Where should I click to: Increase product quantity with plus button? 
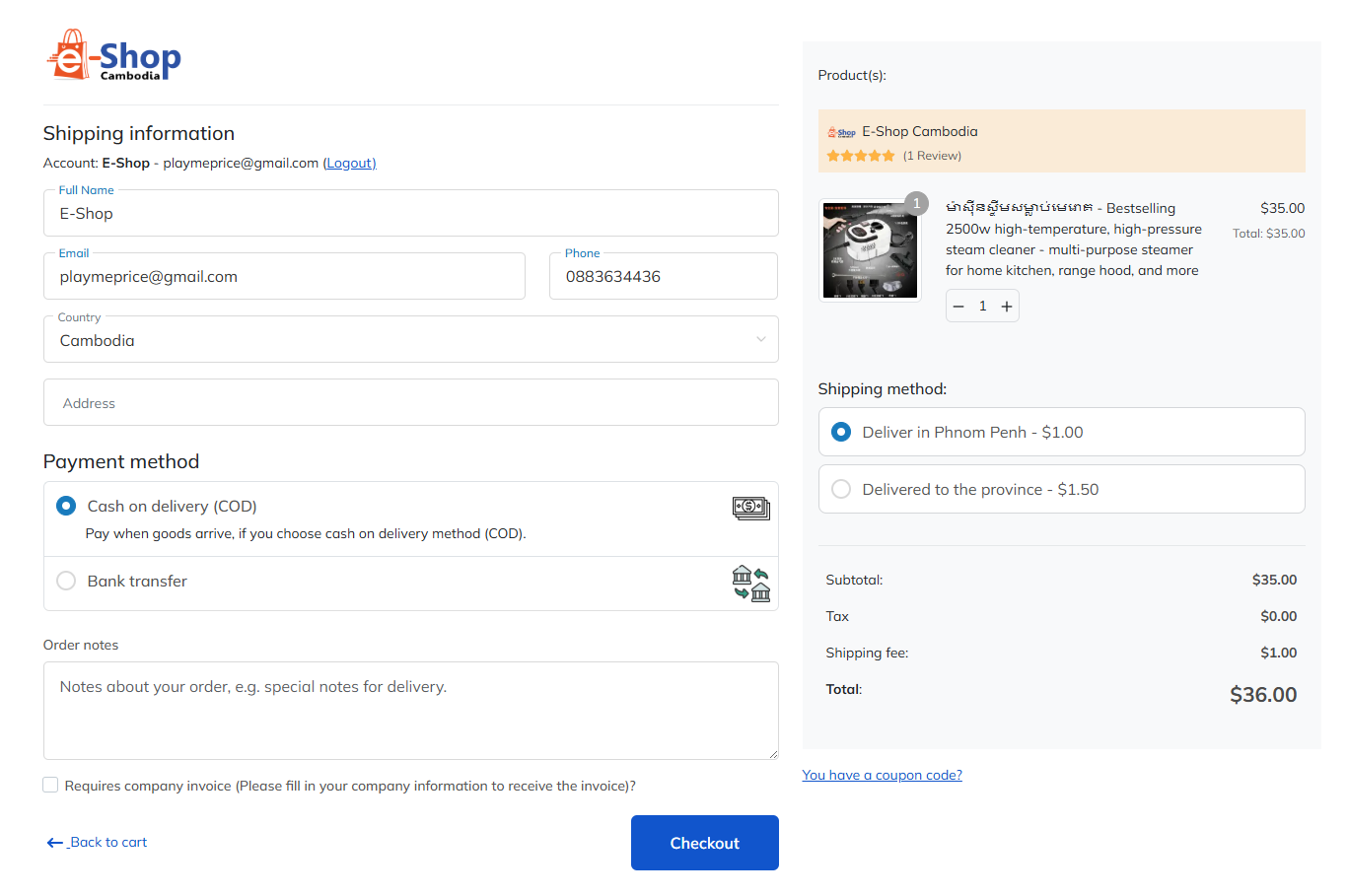(1007, 307)
